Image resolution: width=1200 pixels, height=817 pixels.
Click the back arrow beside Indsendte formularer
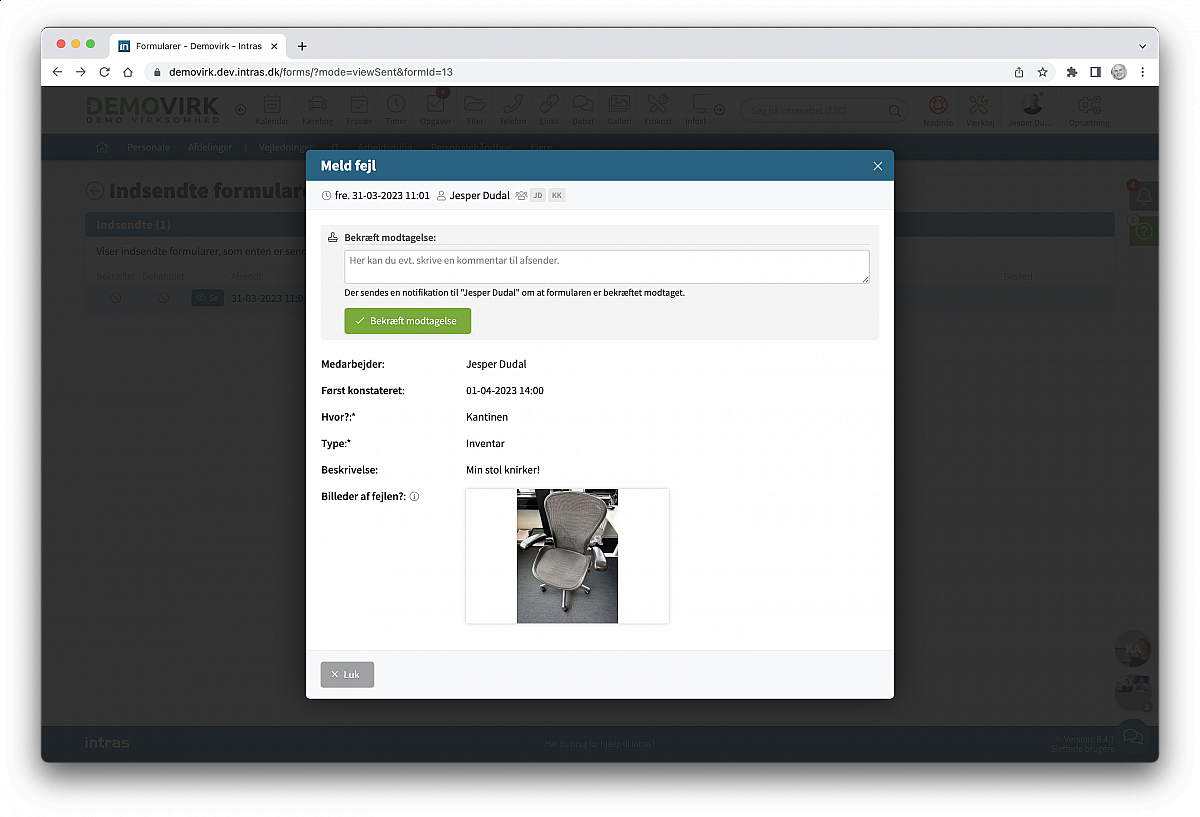pos(95,191)
